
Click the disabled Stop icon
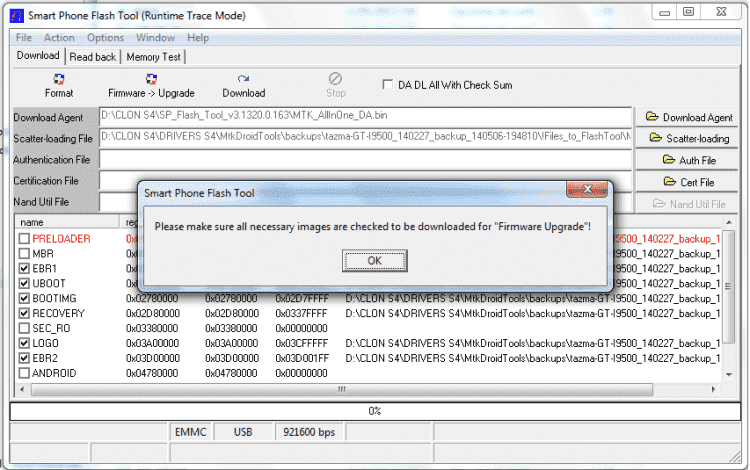point(335,78)
